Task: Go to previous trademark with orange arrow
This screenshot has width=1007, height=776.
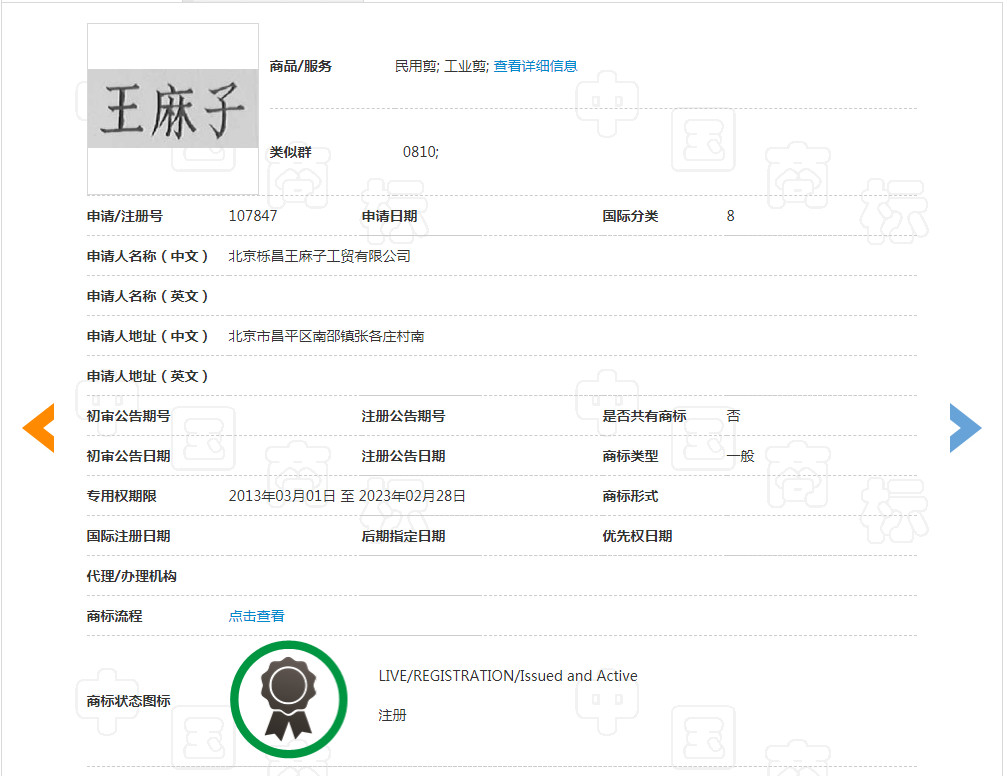Action: [x=39, y=428]
